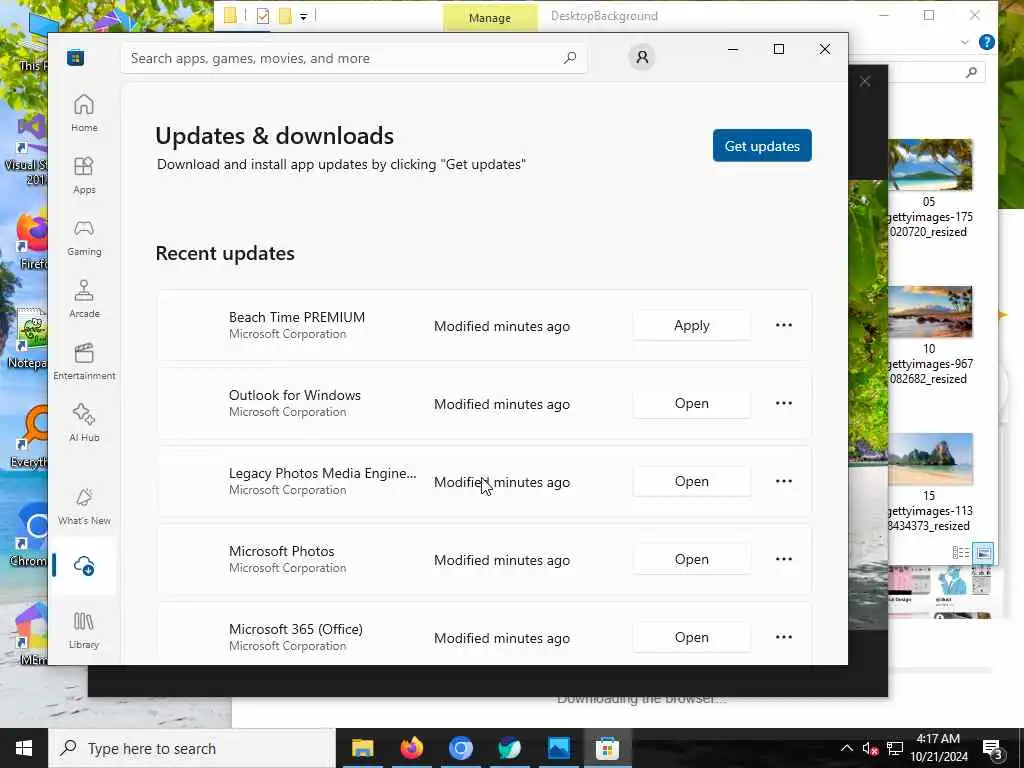Image resolution: width=1024 pixels, height=768 pixels.
Task: Click the search magnifier icon in Store
Action: 569,57
